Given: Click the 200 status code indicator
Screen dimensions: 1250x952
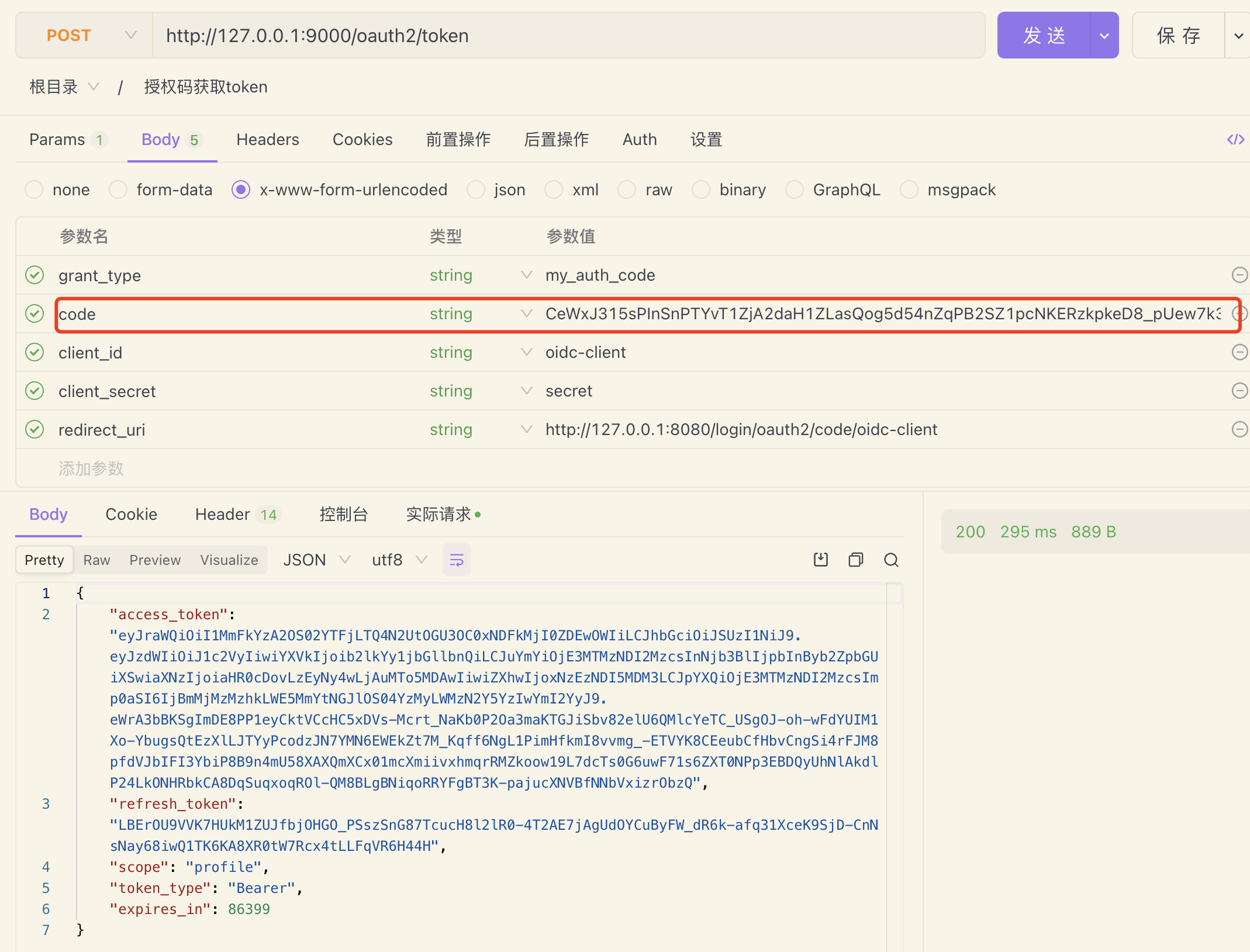Looking at the screenshot, I should click(971, 532).
